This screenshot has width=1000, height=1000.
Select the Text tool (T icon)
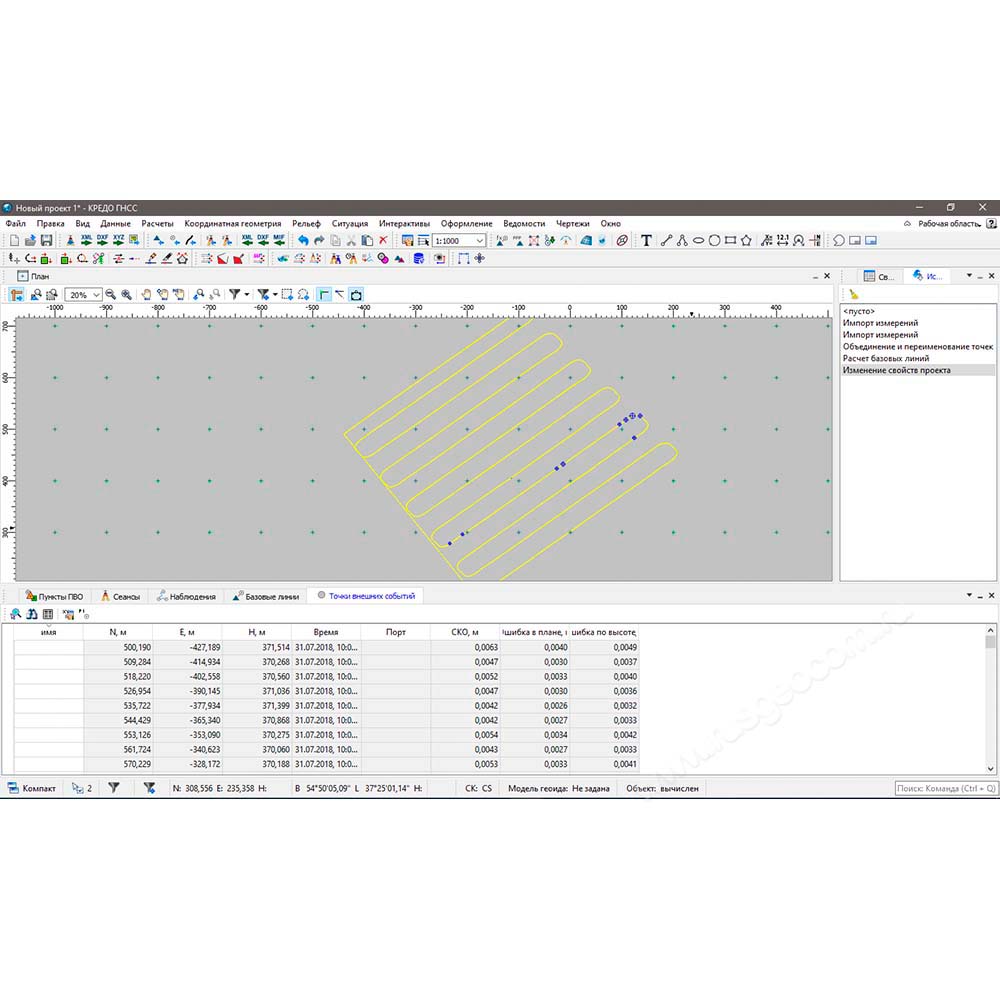(x=646, y=241)
